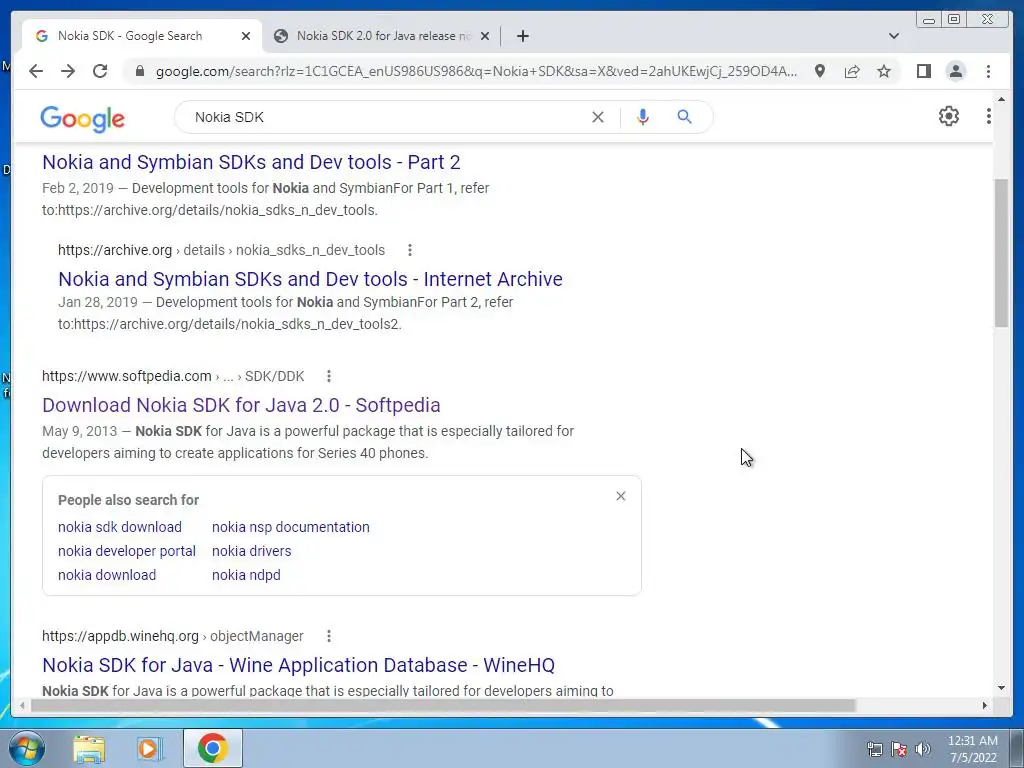Screen dimensions: 1024x768
Task: Open options for appdb.winehq.org result
Action: tap(328, 636)
